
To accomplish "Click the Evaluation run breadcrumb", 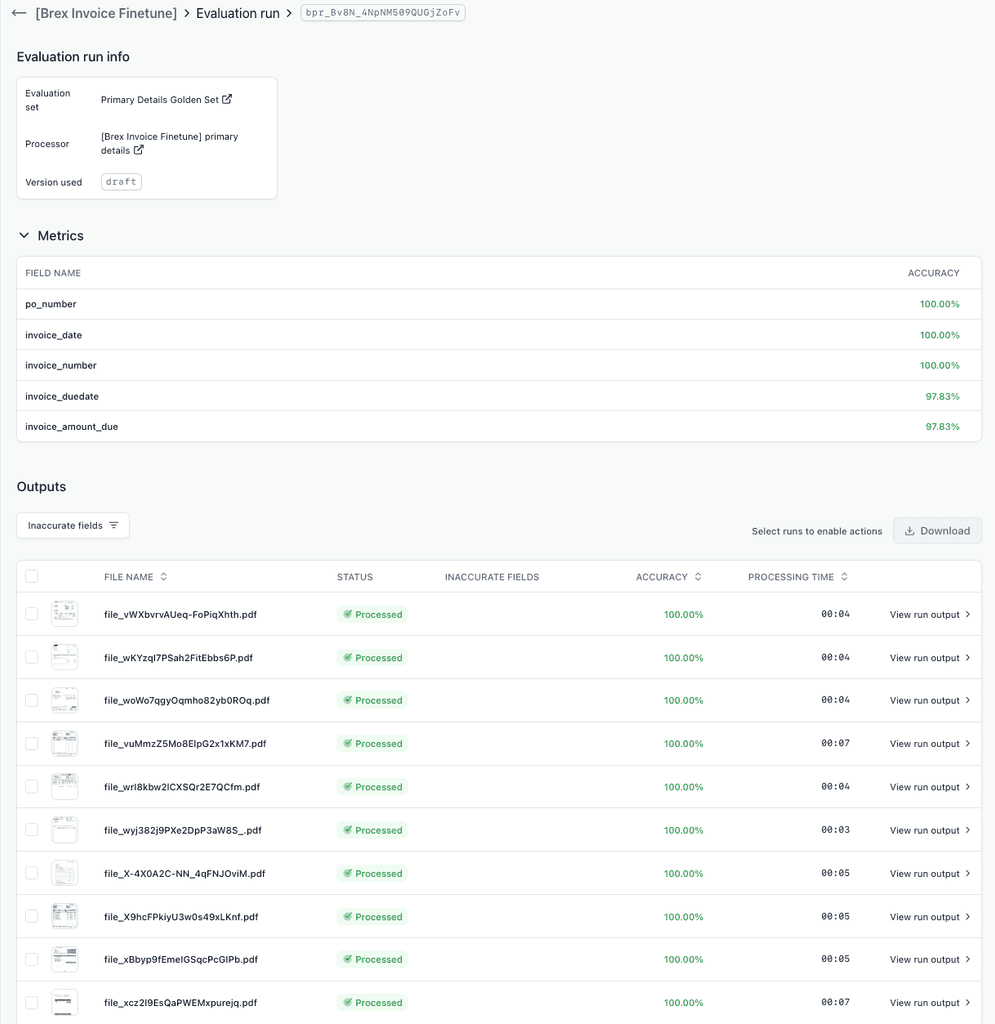I will (x=237, y=13).
